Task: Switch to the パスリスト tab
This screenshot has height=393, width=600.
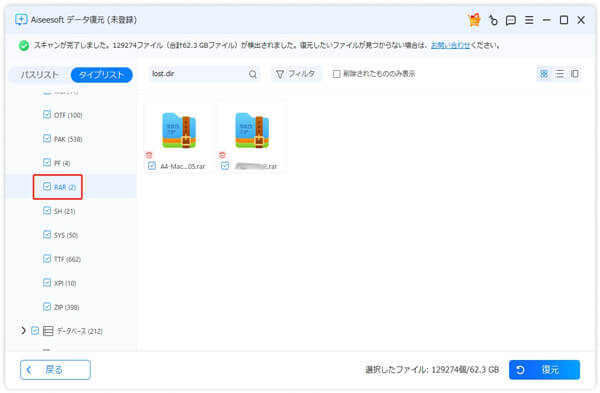Action: pyautogui.click(x=39, y=75)
